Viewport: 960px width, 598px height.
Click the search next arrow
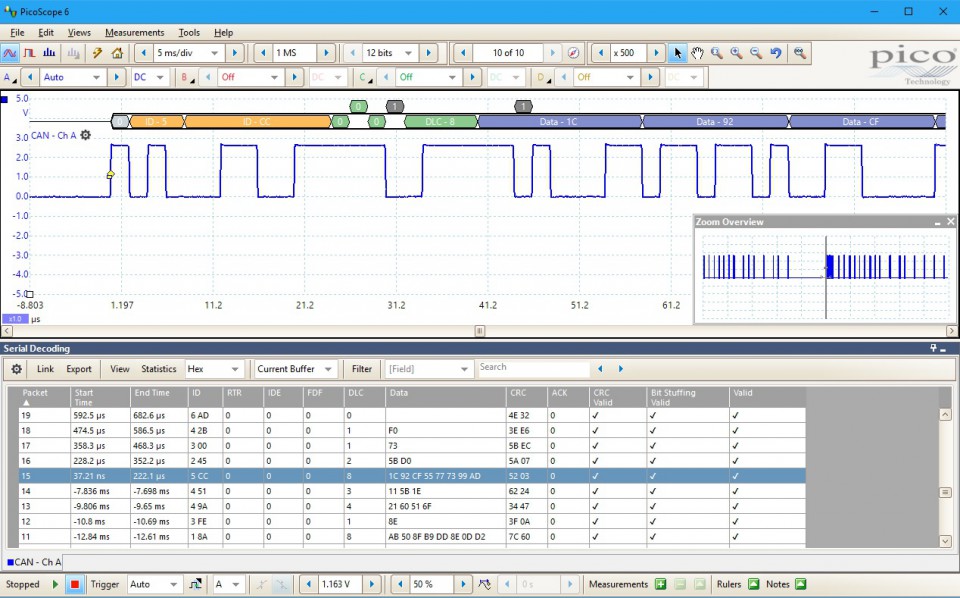[620, 369]
